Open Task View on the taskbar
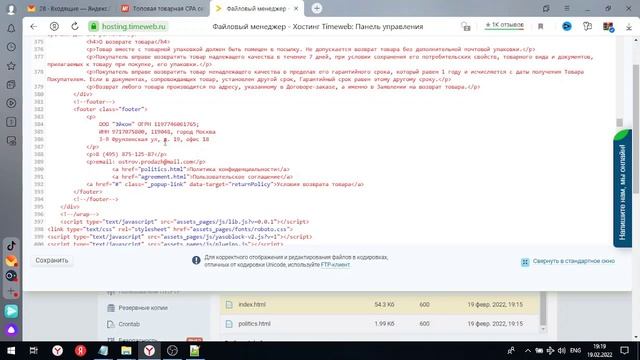The width and height of the screenshot is (640, 360). [33, 351]
